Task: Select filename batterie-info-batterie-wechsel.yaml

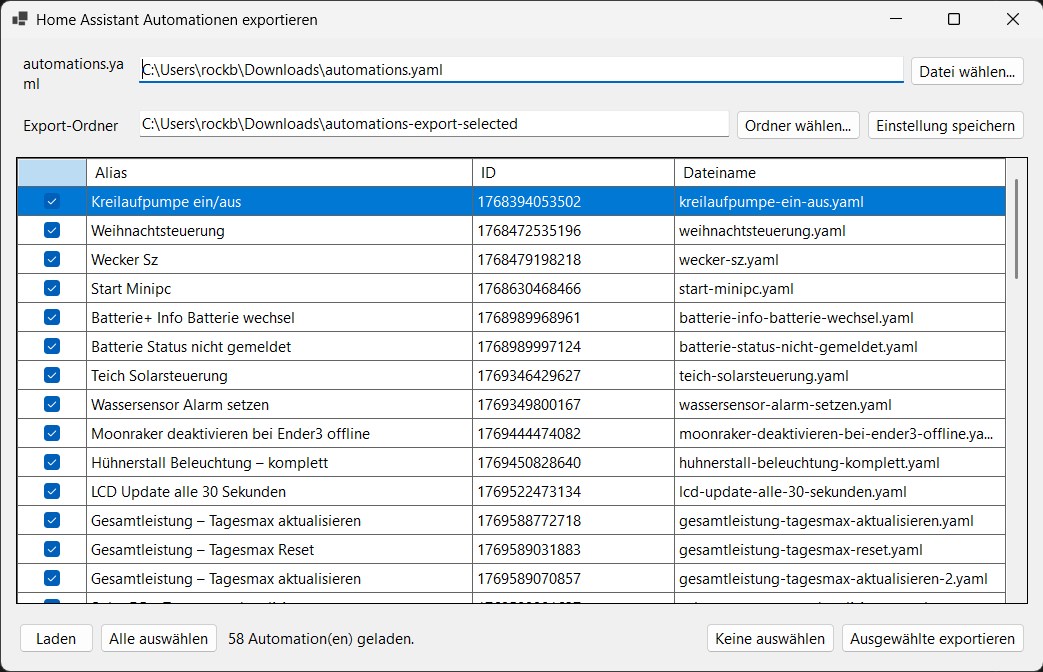Action: coord(840,317)
